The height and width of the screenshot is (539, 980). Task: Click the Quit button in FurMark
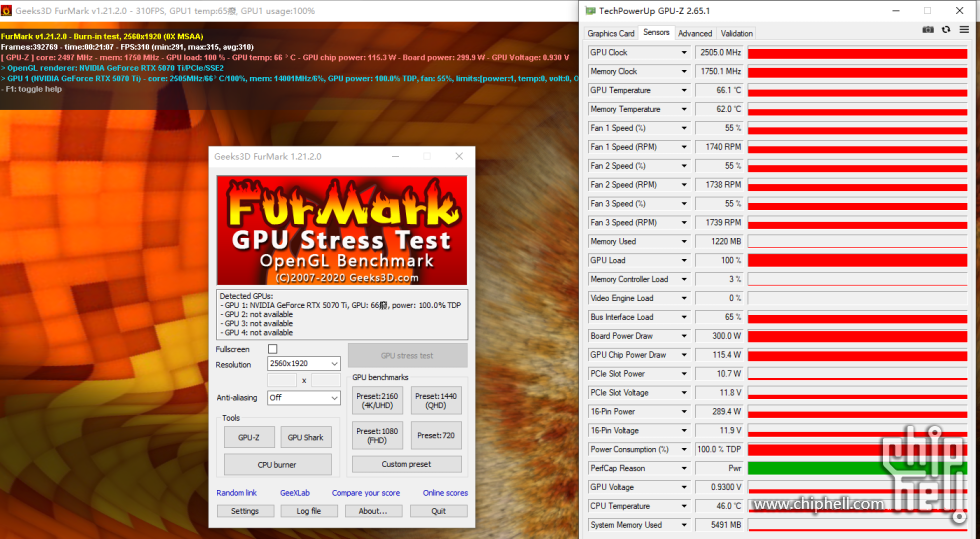tap(439, 511)
